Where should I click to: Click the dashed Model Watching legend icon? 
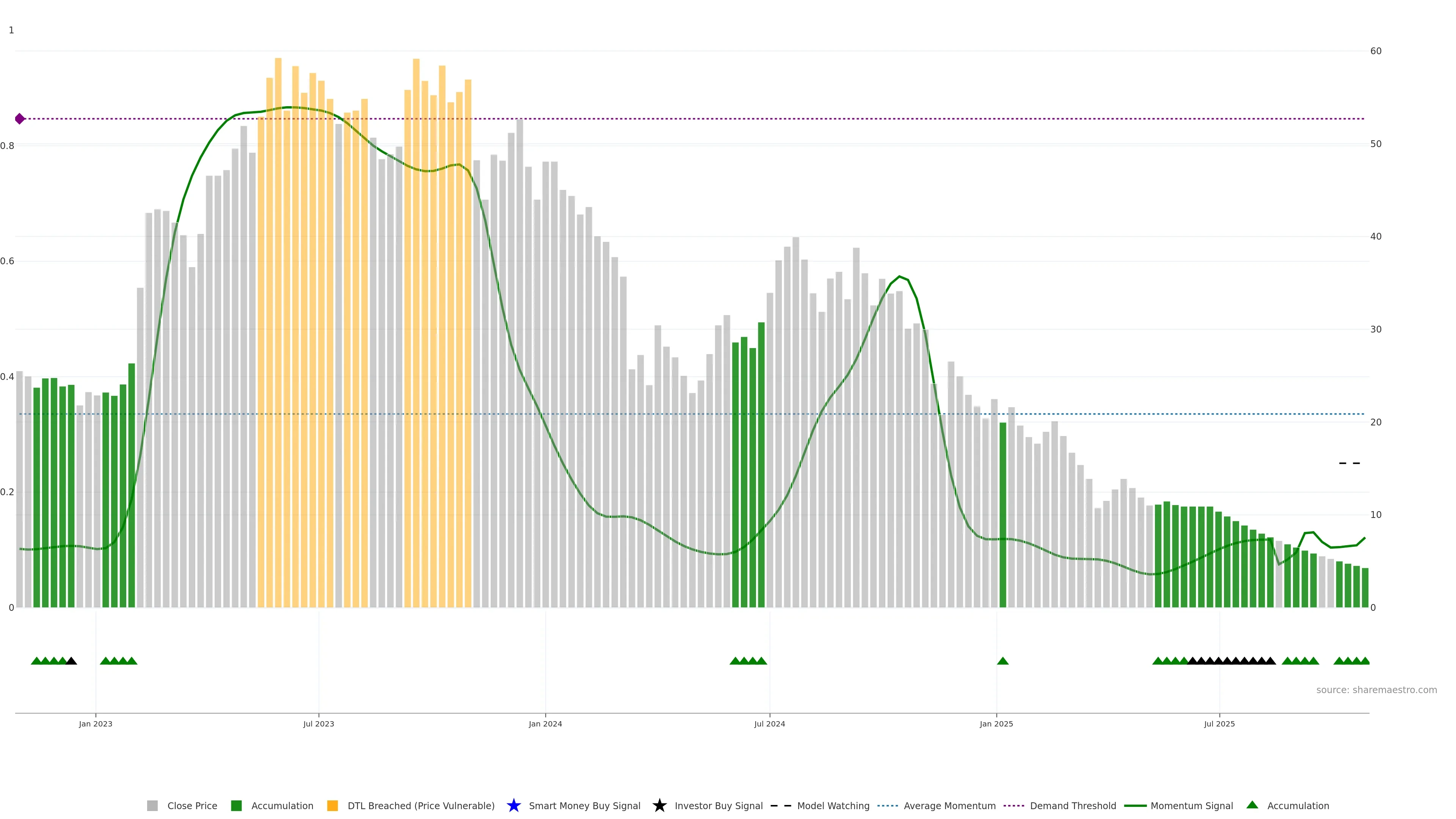click(x=781, y=805)
